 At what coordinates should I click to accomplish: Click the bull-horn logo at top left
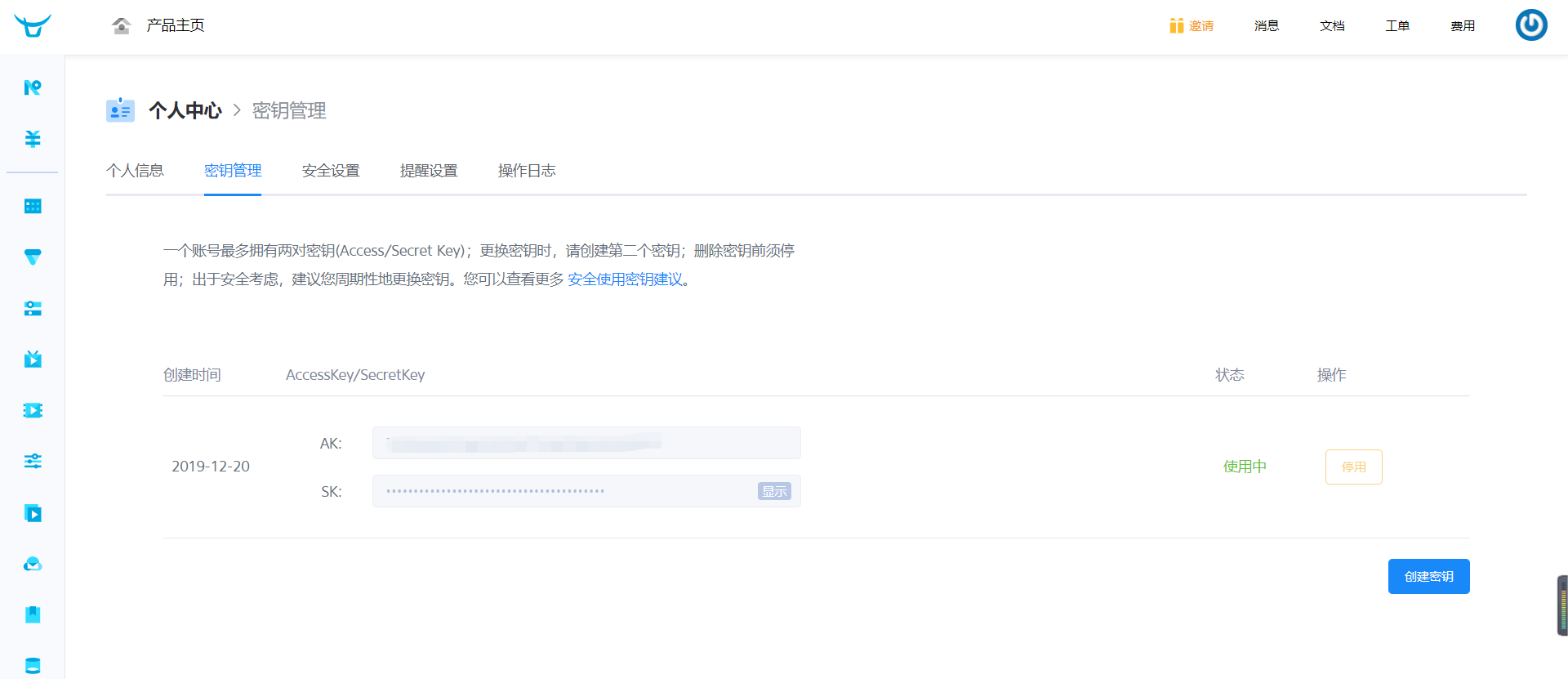pos(33,25)
